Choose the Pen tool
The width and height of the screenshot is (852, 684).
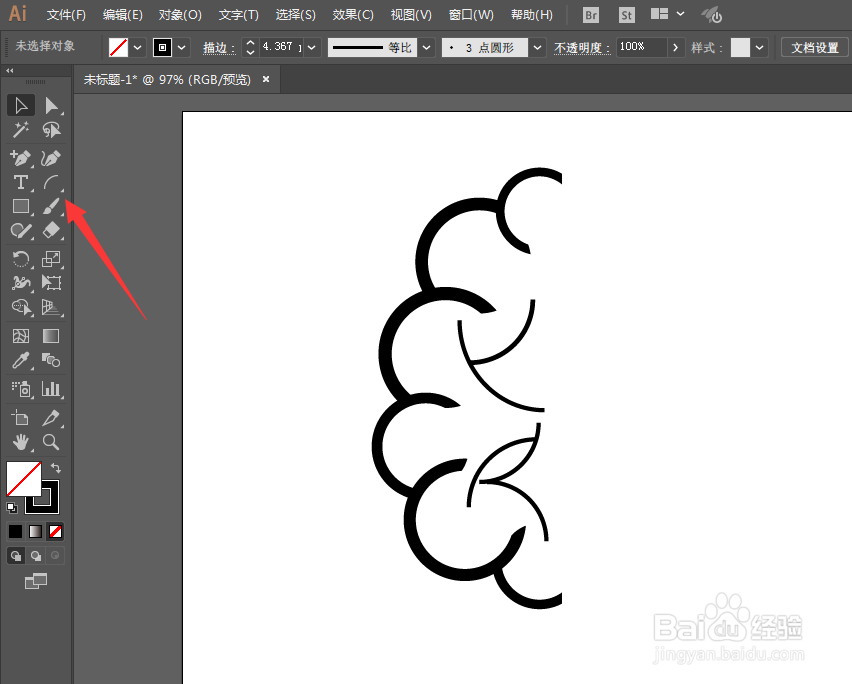pyautogui.click(x=21, y=158)
